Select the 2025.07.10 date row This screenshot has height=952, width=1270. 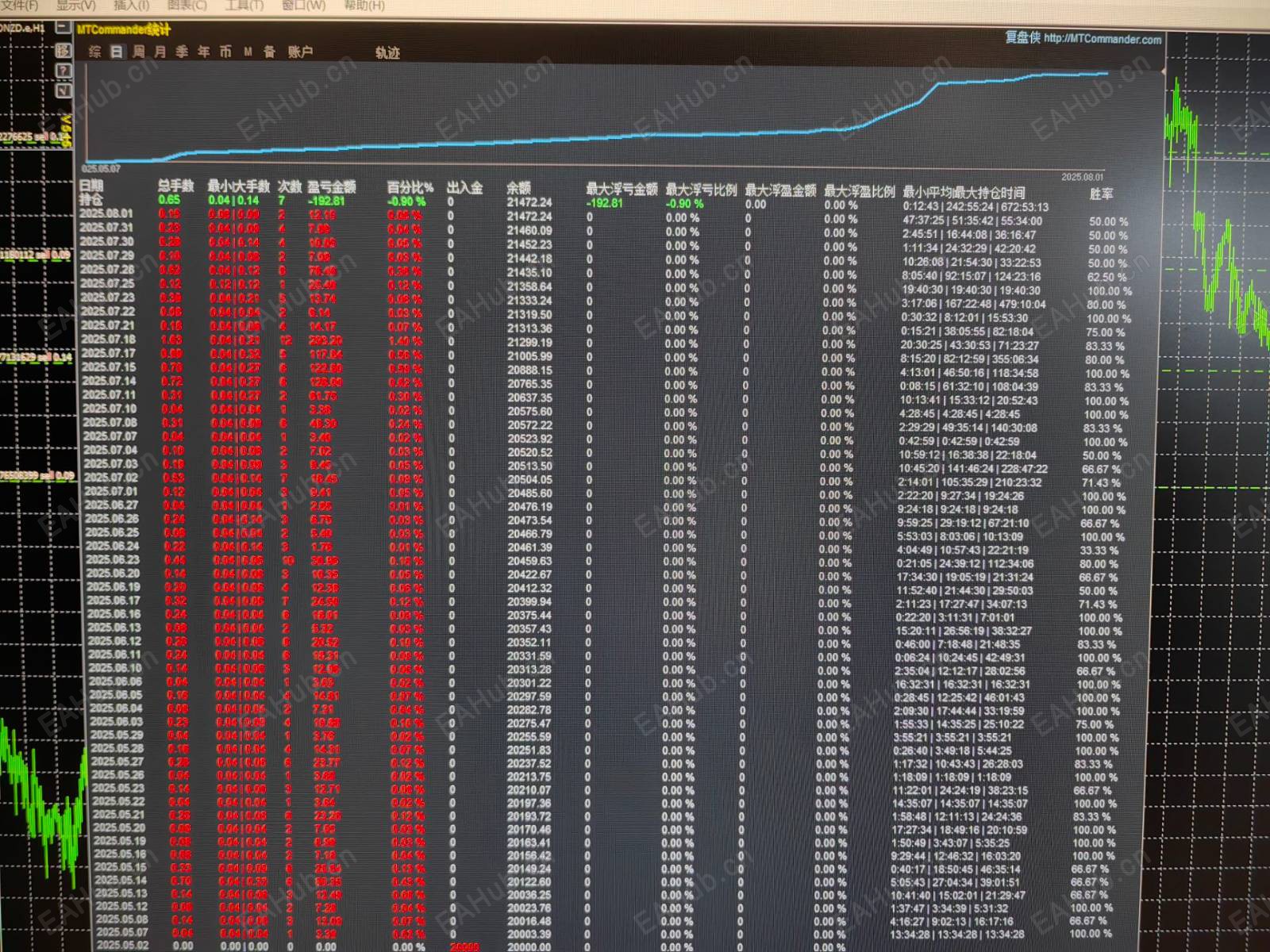[110, 409]
